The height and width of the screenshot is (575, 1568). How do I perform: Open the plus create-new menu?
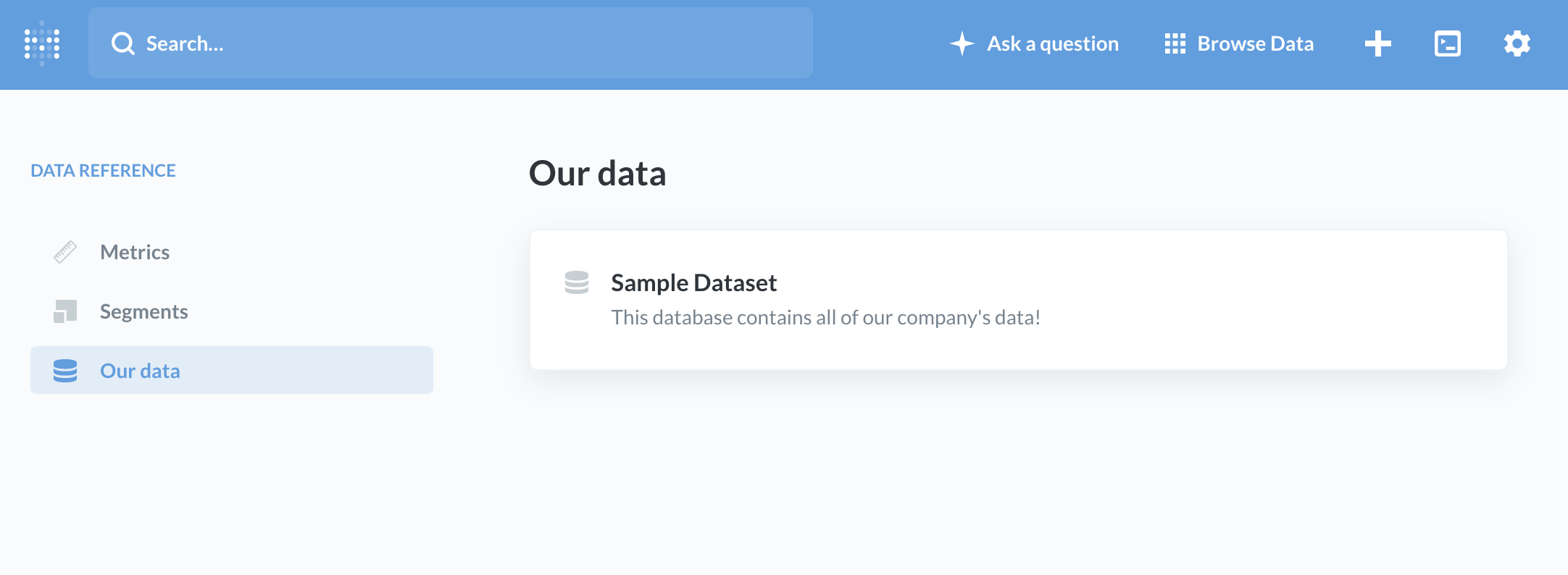pyautogui.click(x=1377, y=43)
